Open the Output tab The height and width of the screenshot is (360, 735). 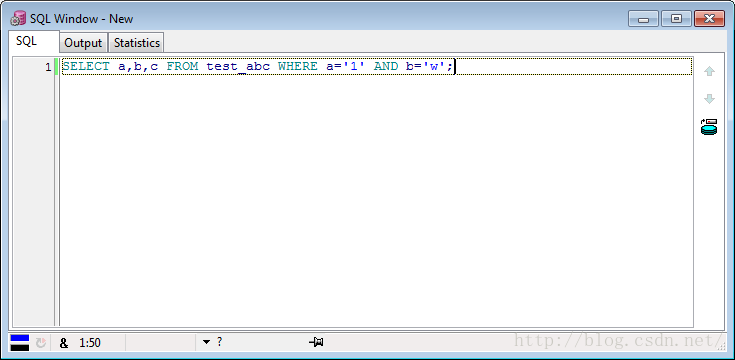click(83, 43)
